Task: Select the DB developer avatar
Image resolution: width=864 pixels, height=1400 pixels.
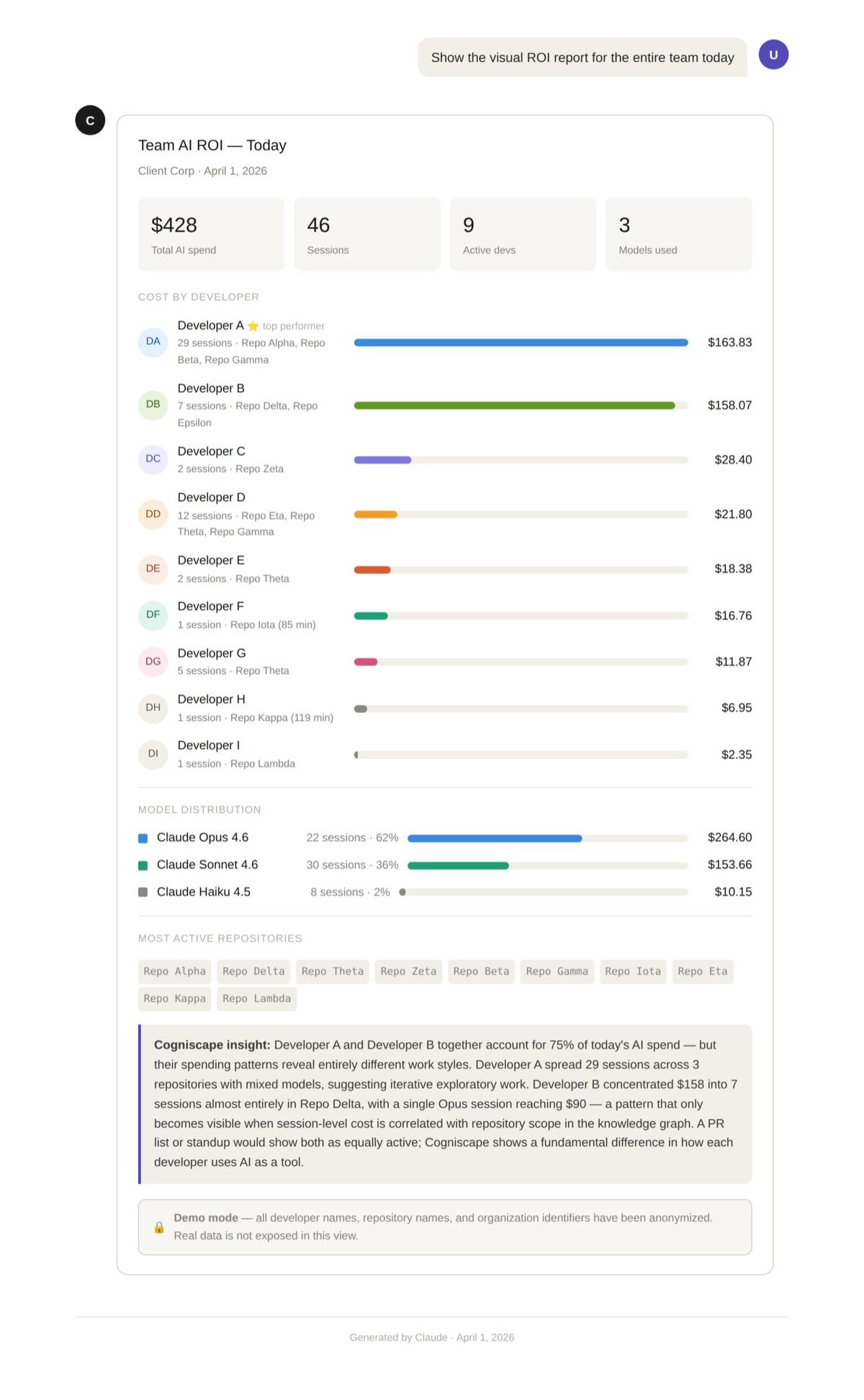Action: tap(153, 405)
